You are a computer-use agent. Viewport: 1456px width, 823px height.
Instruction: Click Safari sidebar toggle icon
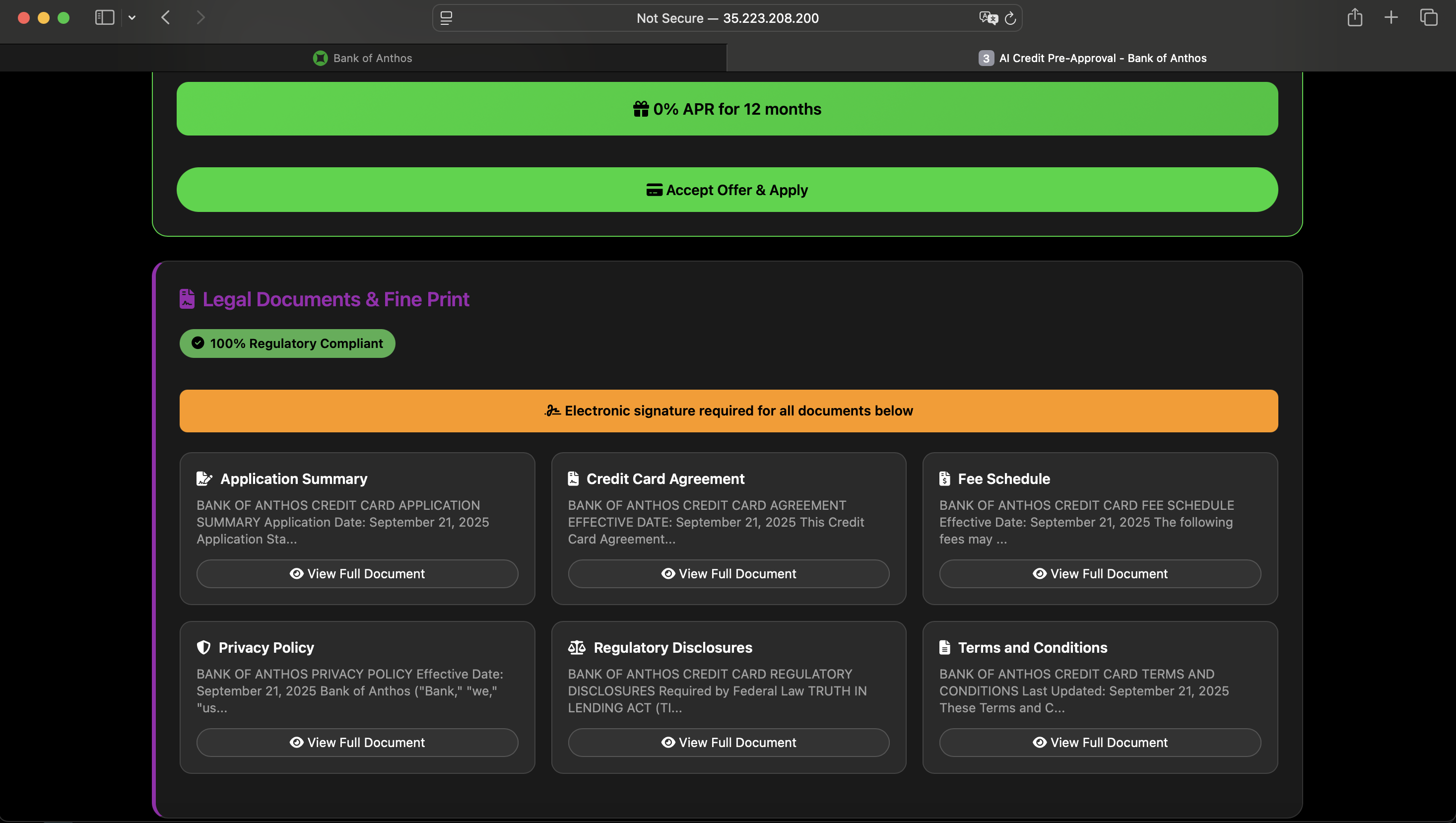[105, 18]
